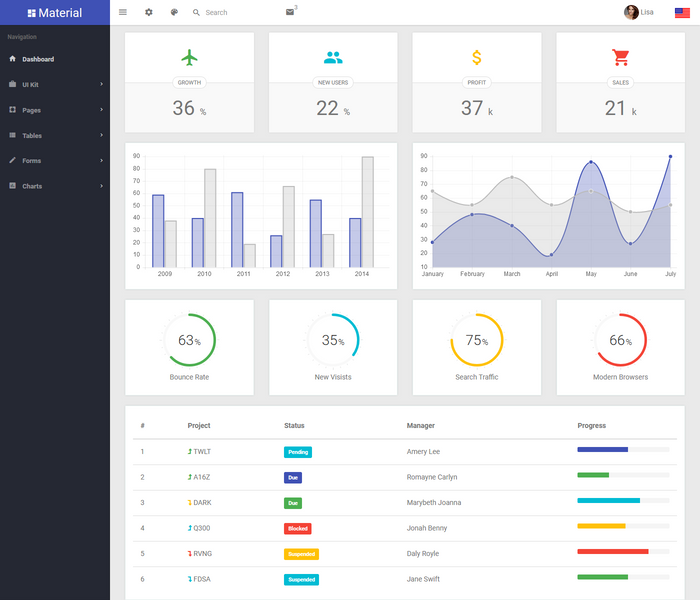The height and width of the screenshot is (600, 700).
Task: Click the Dashboard home icon
Action: coord(12,58)
